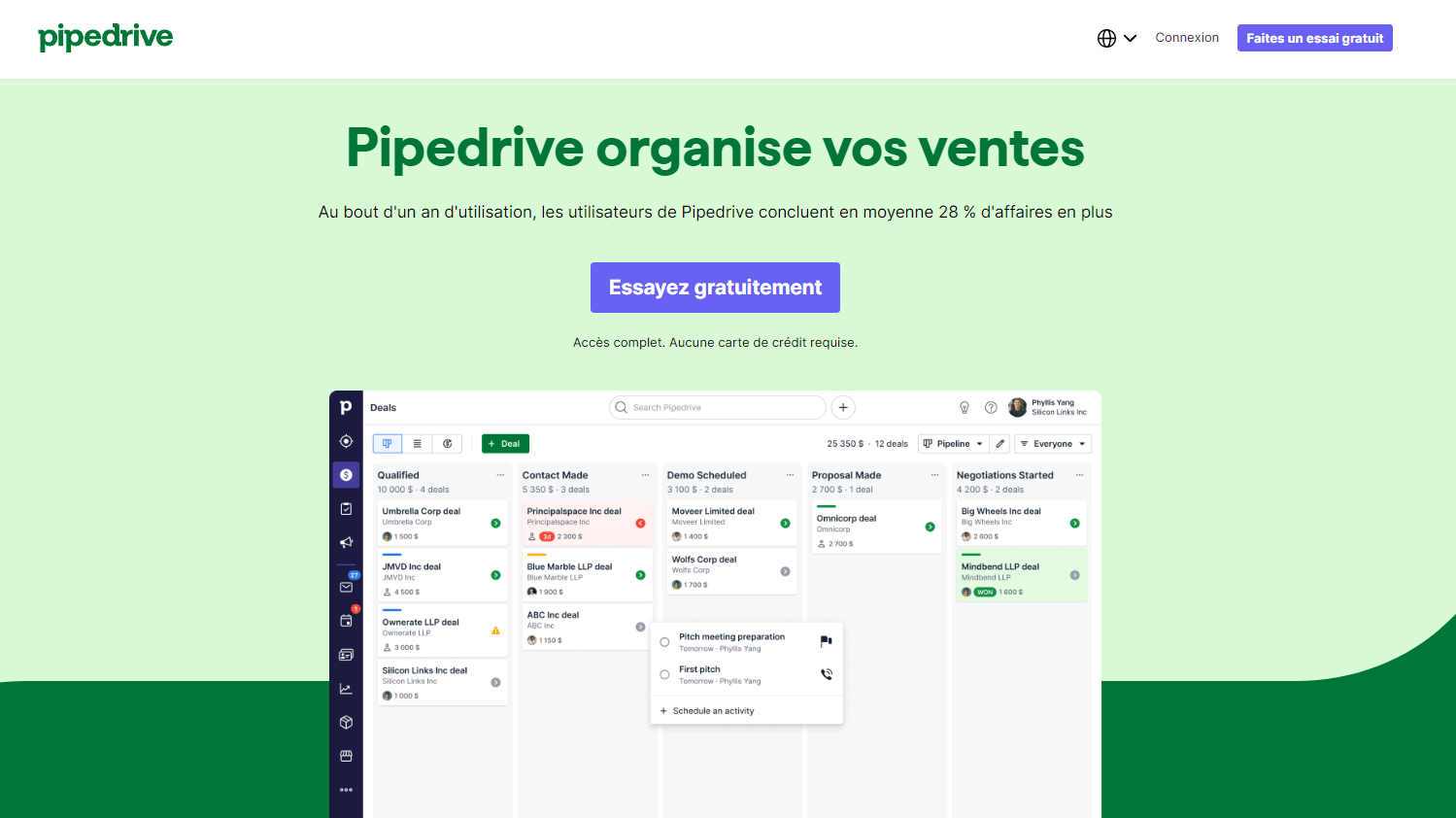Click the pencil edit pipeline icon
Image resolution: width=1456 pixels, height=818 pixels.
coord(1000,444)
